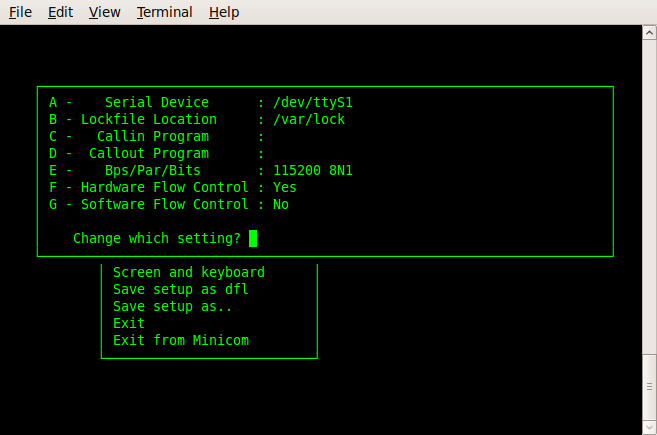Click the Callout Program setting line

point(156,153)
